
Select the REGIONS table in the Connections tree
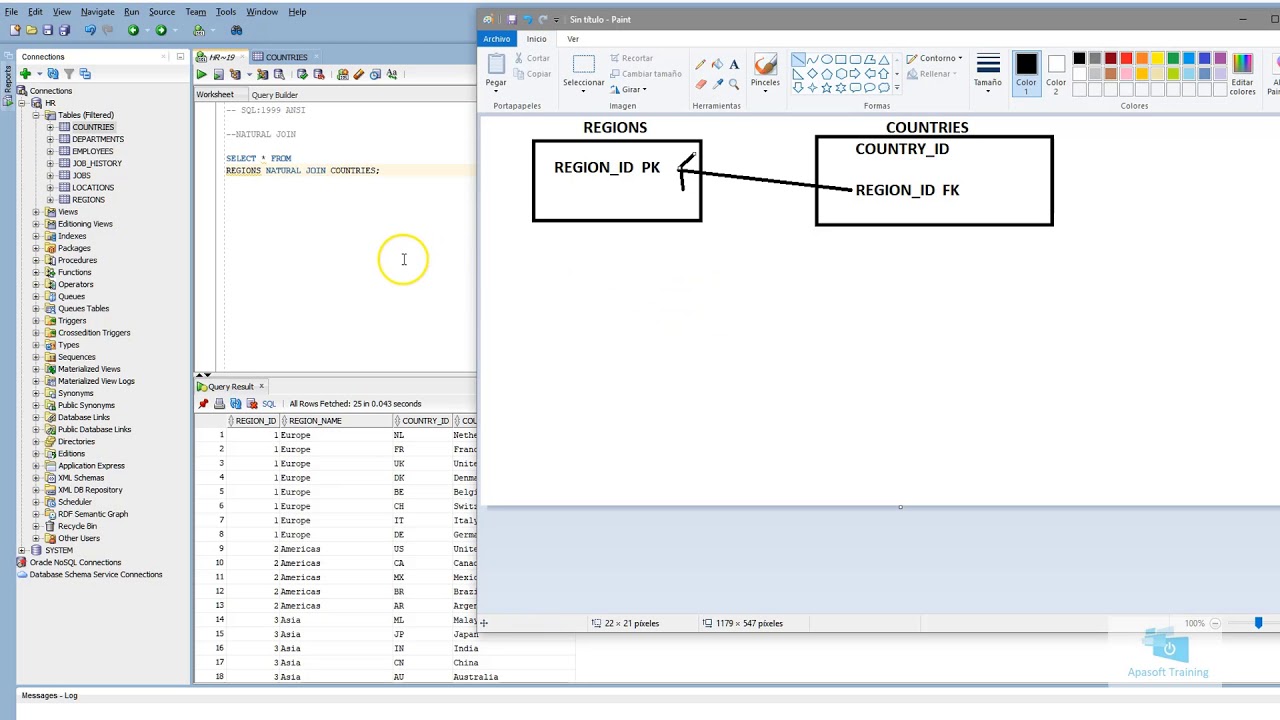[88, 200]
